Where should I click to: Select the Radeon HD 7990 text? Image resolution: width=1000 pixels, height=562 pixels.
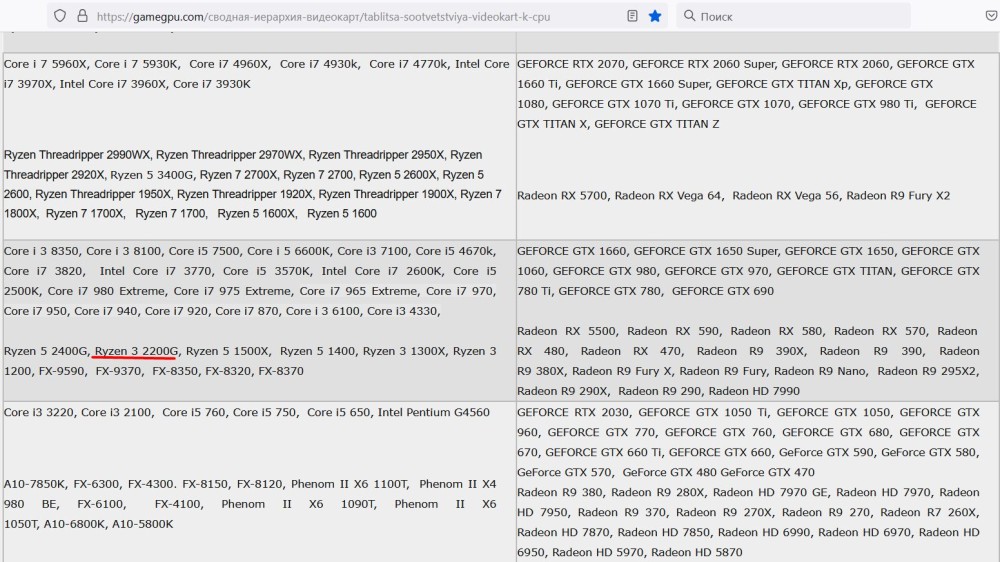754,391
